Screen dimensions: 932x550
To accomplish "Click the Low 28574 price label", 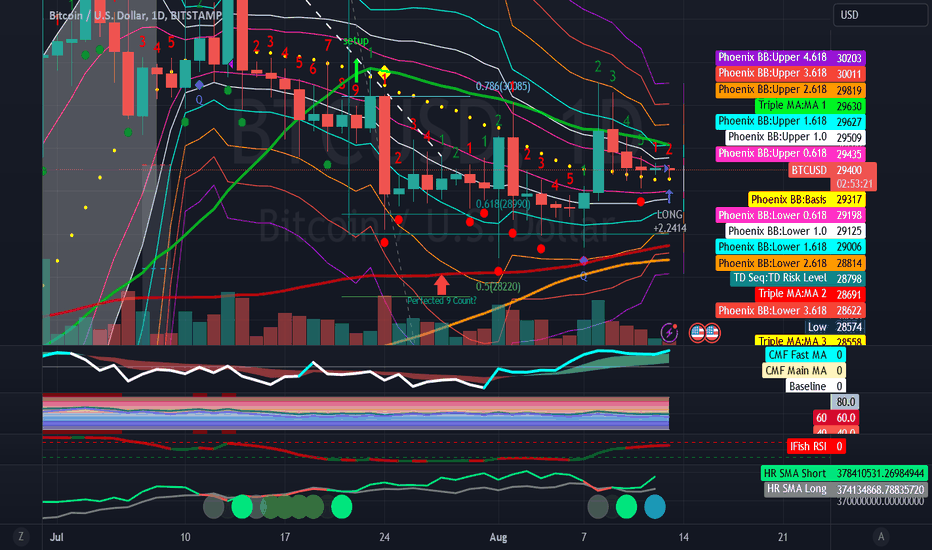I will tap(835, 326).
